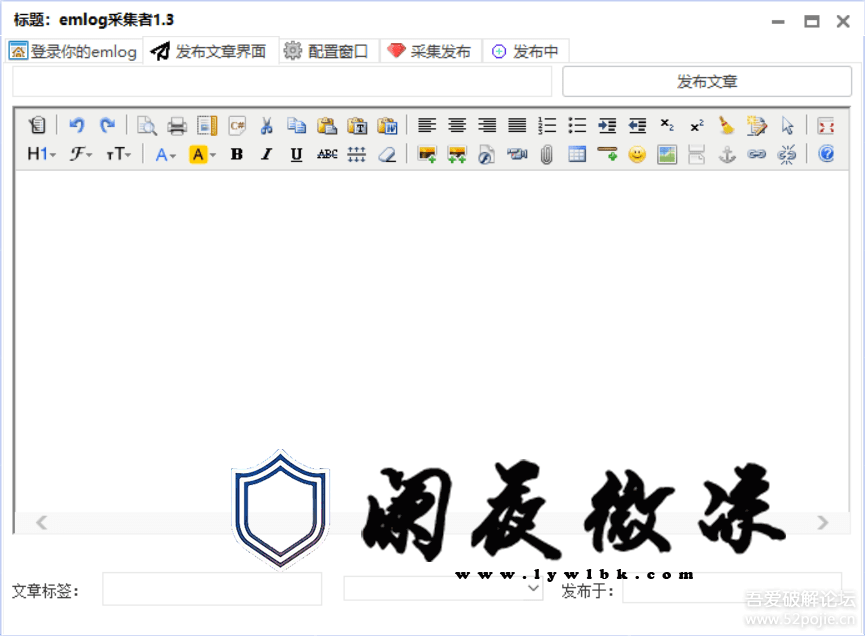The height and width of the screenshot is (636, 865).
Task: Open the yellow text highlight color picker
Action: [x=202, y=154]
